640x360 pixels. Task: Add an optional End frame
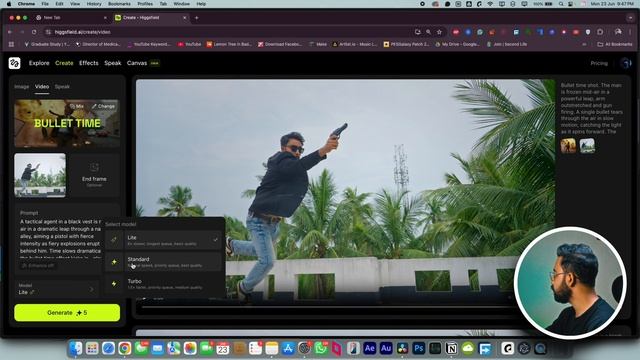[x=94, y=175]
